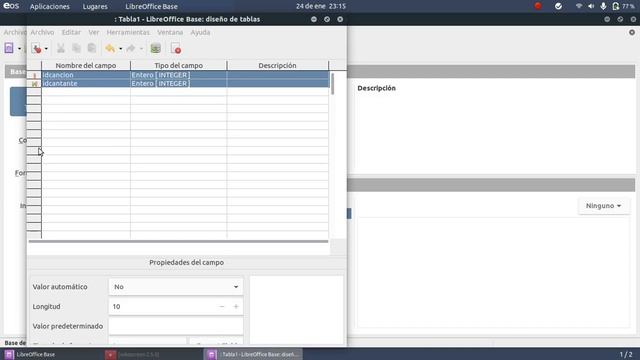Image resolution: width=640 pixels, height=360 pixels.
Task: Click the eos logo in top panel
Action: coord(11,6)
